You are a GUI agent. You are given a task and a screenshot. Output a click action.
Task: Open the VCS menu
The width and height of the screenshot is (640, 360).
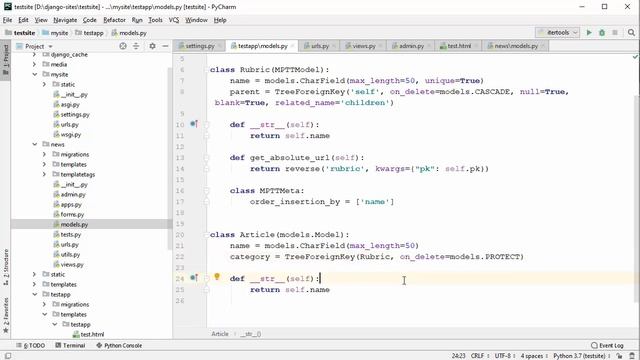pos(174,20)
